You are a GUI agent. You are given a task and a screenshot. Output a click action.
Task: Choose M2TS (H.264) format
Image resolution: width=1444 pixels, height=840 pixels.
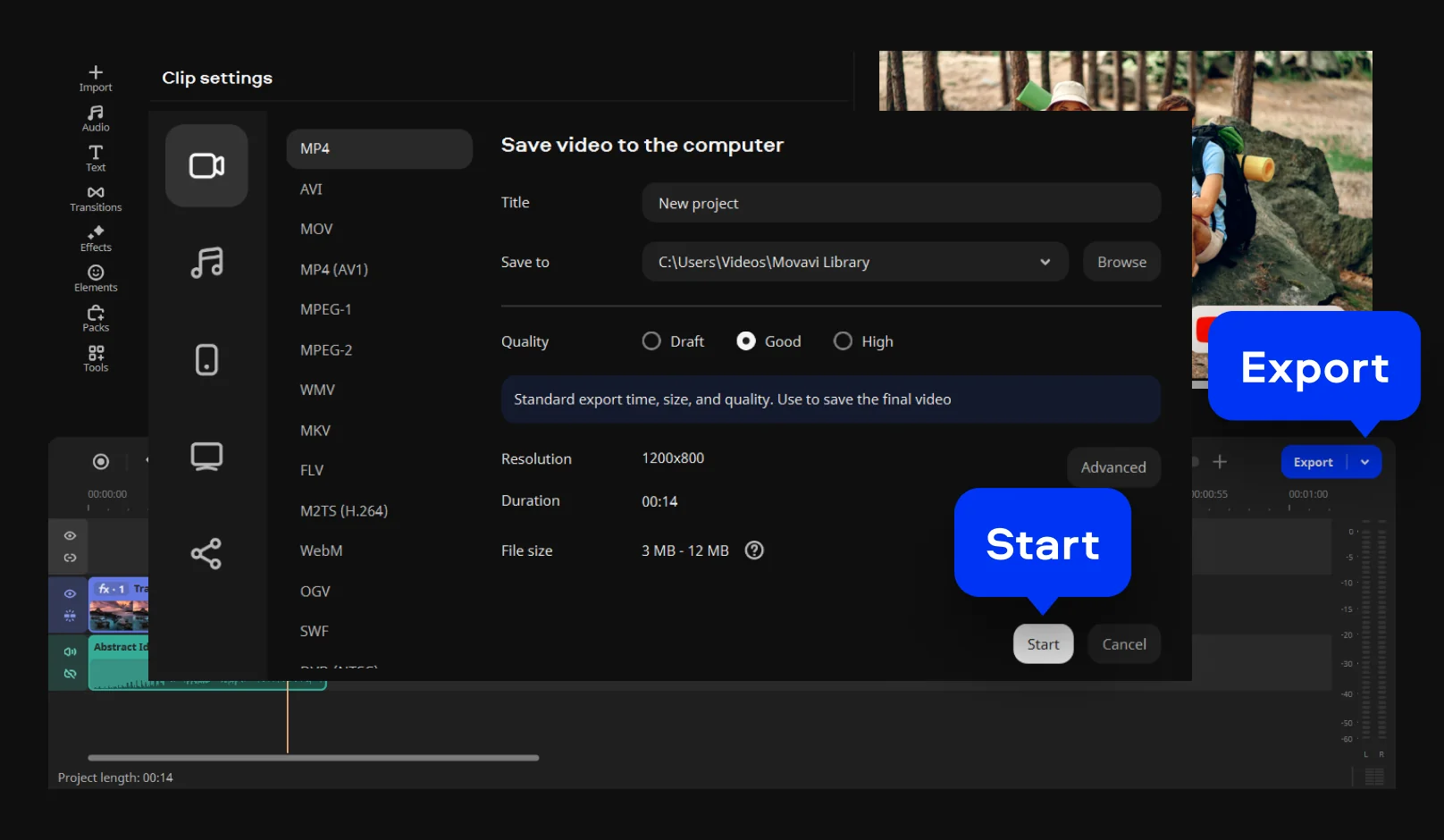pos(344,510)
